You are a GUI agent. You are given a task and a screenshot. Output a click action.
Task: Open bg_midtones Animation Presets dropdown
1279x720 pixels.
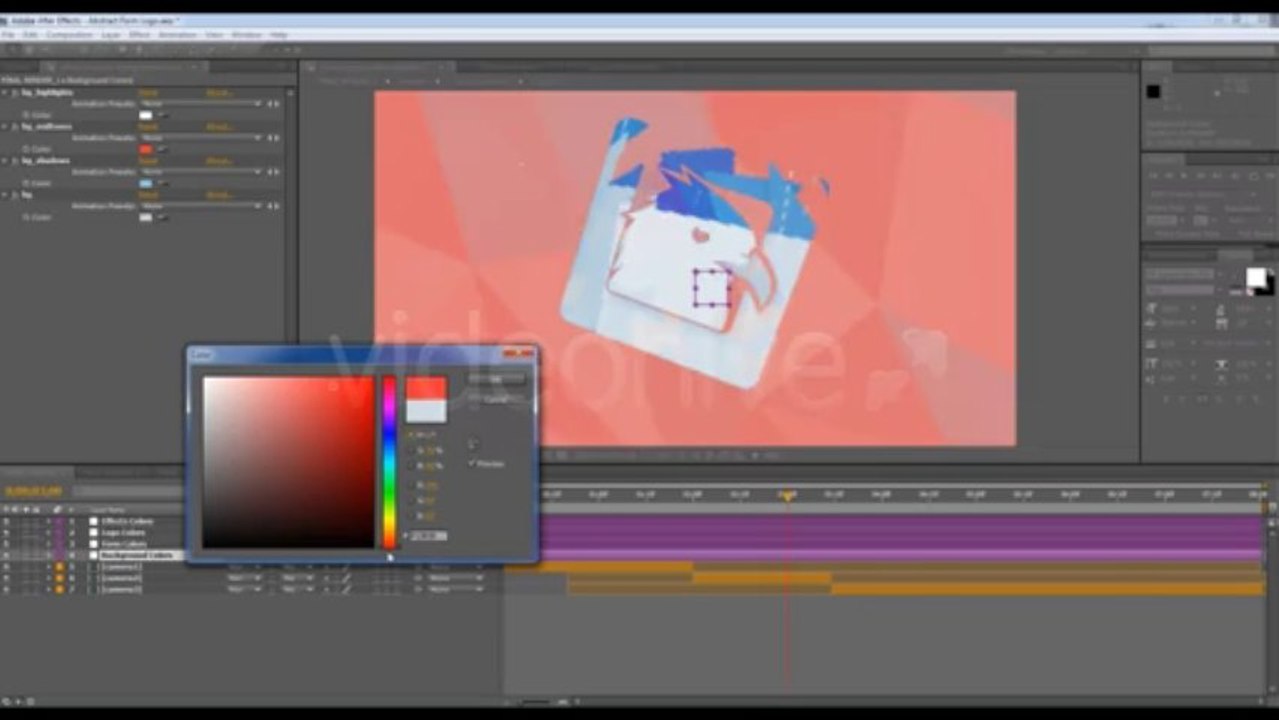pos(201,138)
